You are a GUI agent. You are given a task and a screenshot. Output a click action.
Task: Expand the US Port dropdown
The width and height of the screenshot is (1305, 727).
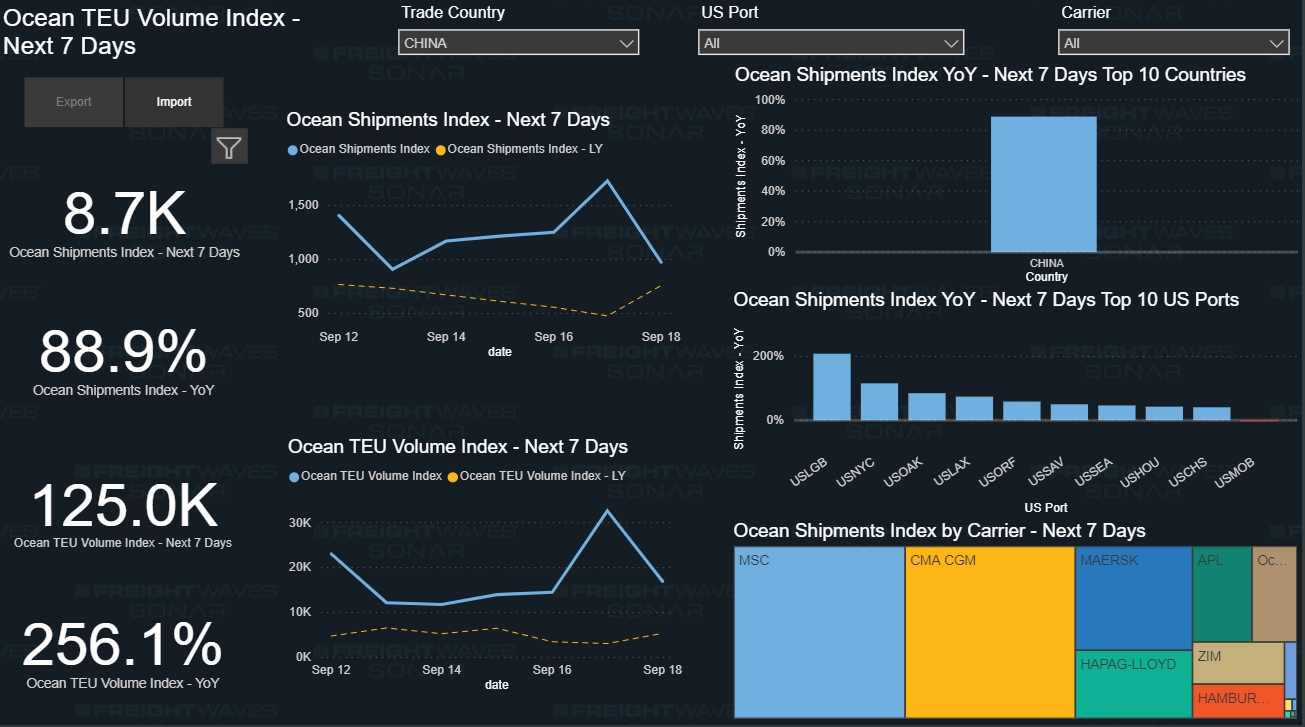pyautogui.click(x=830, y=43)
